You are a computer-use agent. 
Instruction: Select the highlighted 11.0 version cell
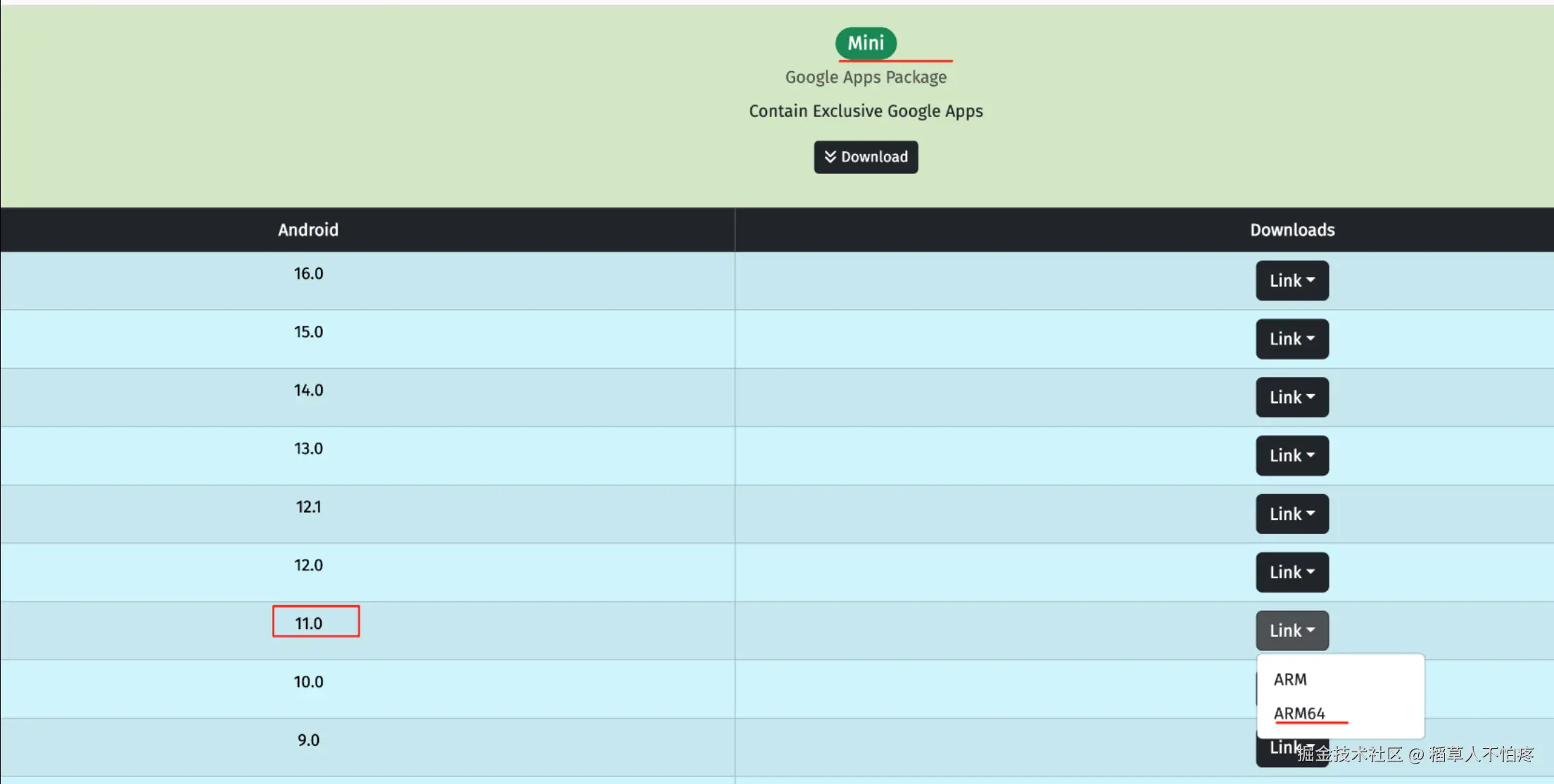[315, 623]
